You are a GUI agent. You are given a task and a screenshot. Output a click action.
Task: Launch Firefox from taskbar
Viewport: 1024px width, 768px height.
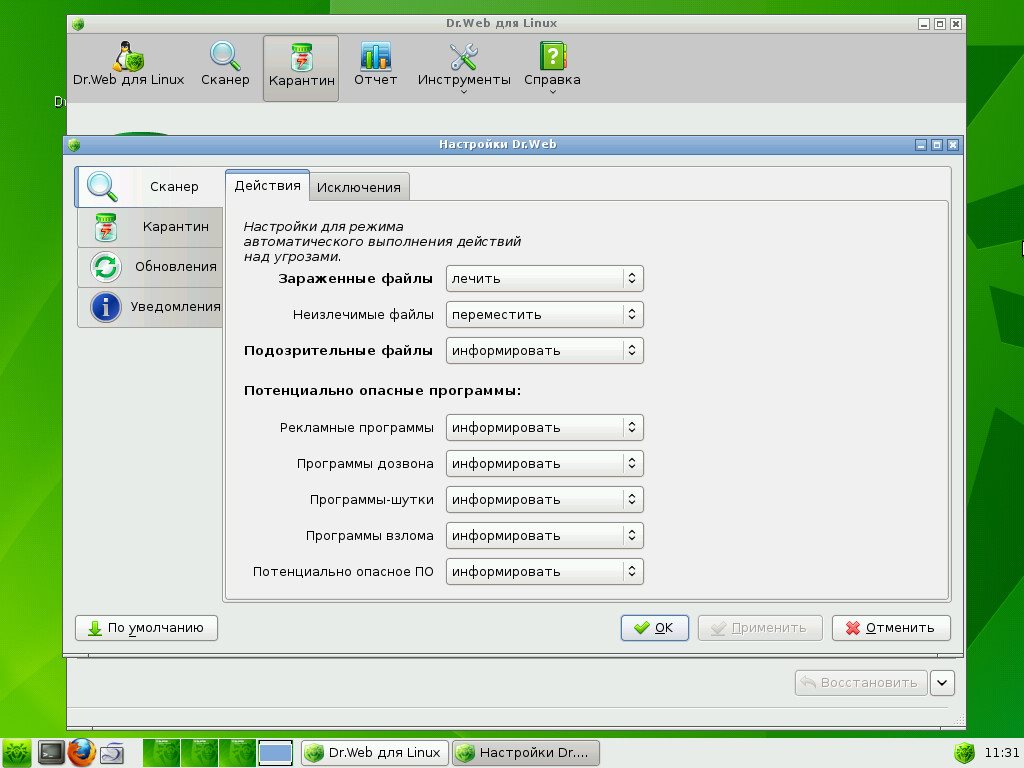pos(81,752)
